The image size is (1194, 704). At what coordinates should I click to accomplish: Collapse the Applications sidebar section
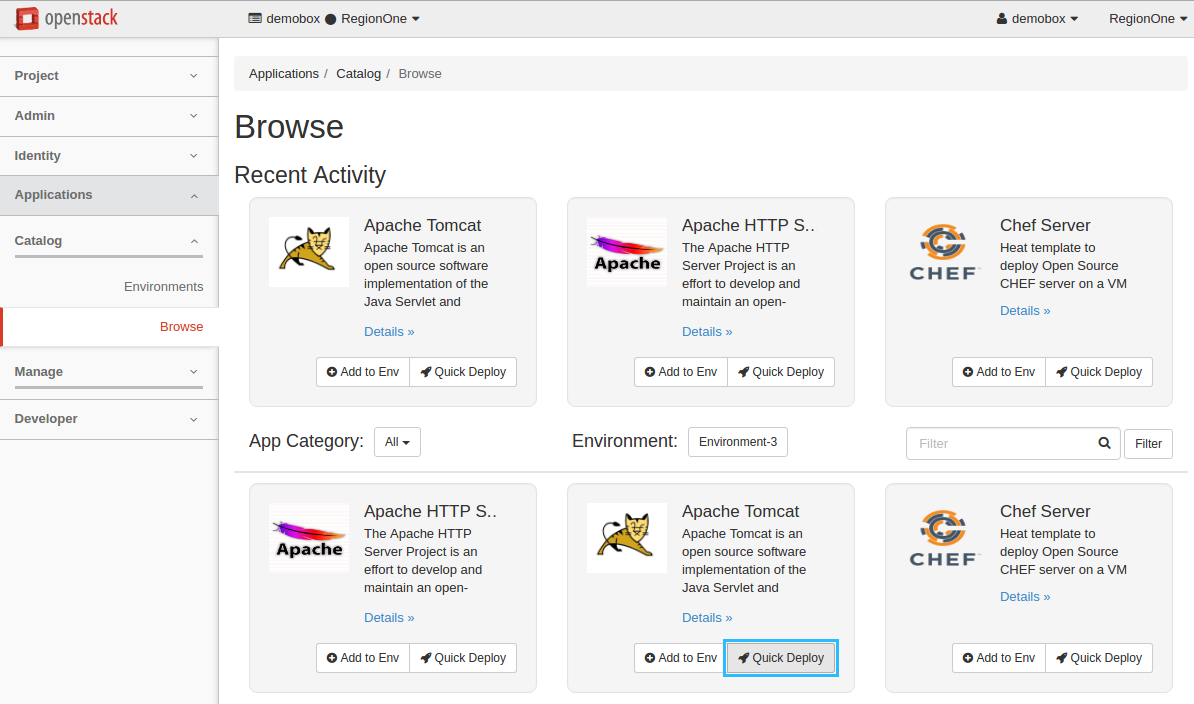[x=108, y=195]
